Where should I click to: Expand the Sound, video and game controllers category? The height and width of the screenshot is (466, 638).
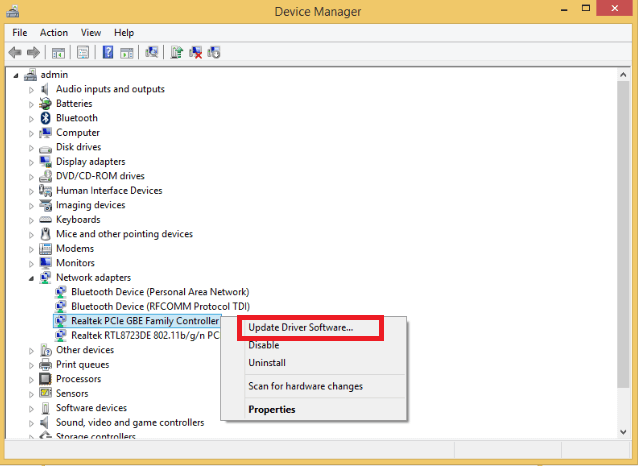pos(31,423)
